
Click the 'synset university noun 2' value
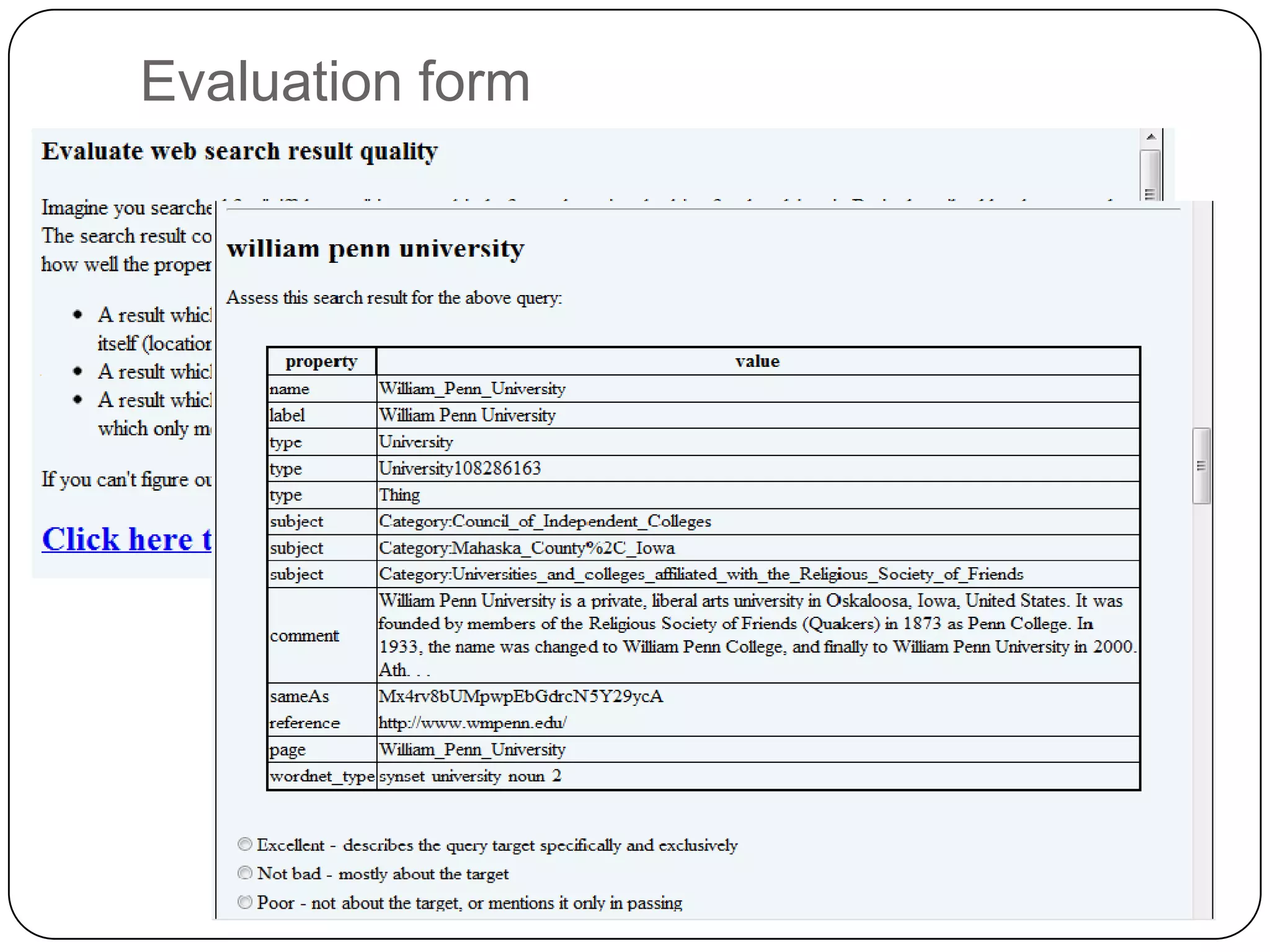pos(470,776)
